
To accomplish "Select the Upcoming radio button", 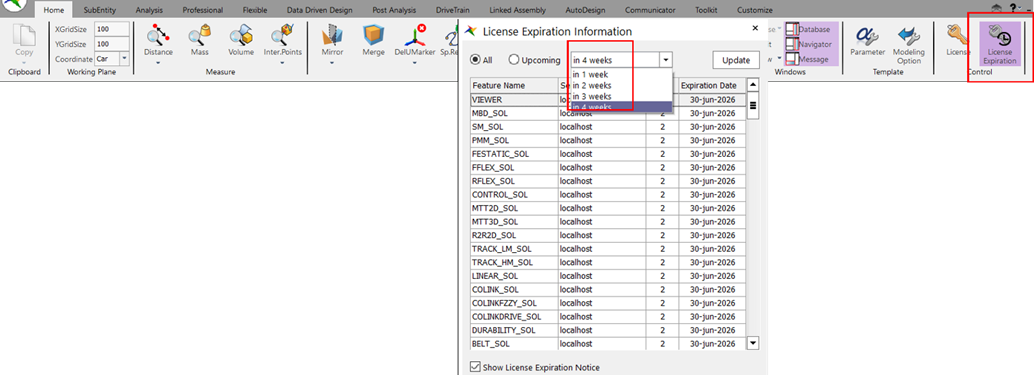I will click(514, 60).
